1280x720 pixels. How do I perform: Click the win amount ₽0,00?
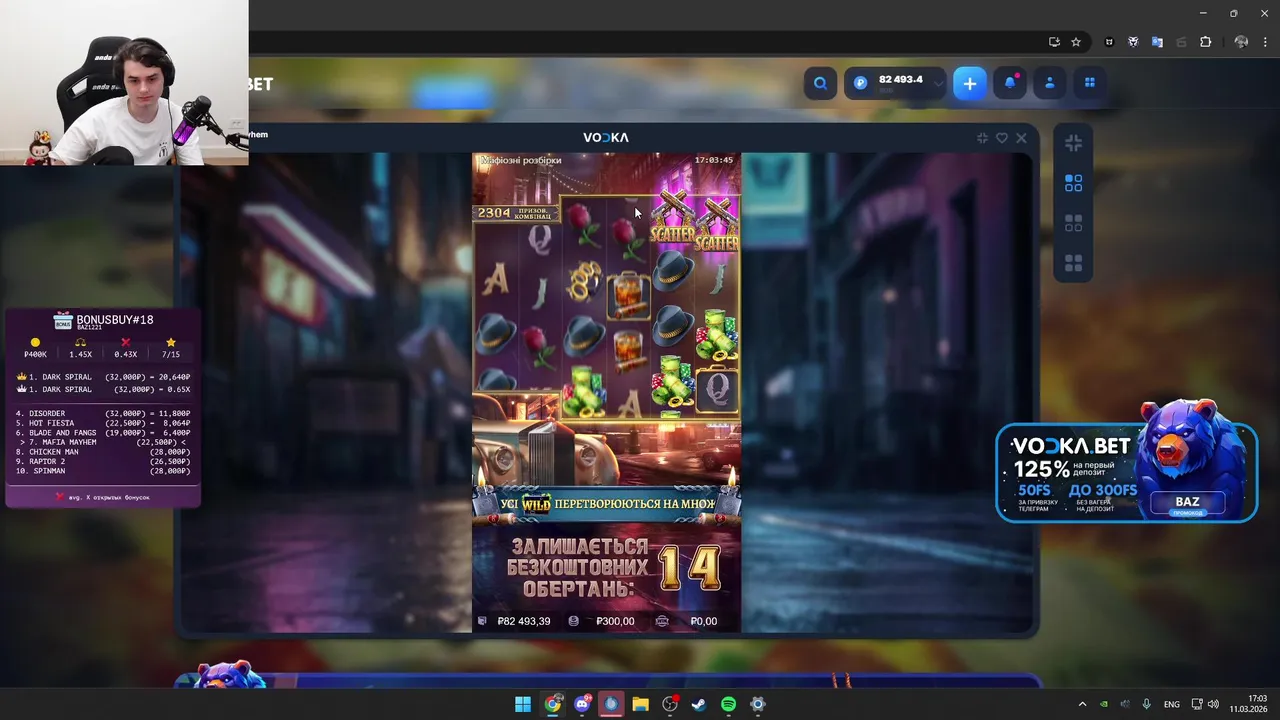coord(704,621)
